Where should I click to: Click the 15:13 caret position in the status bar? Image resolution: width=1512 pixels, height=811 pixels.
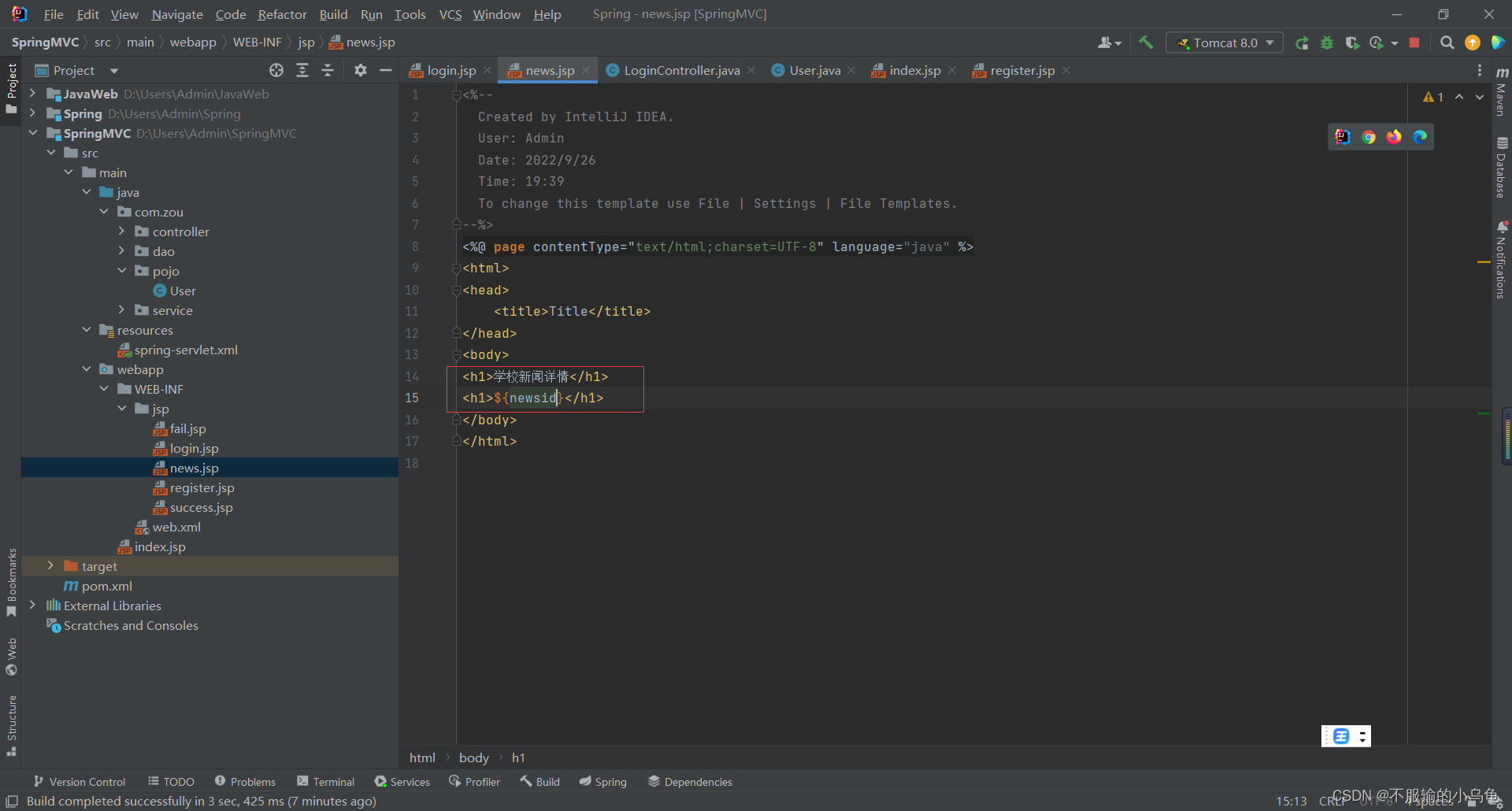click(1291, 801)
